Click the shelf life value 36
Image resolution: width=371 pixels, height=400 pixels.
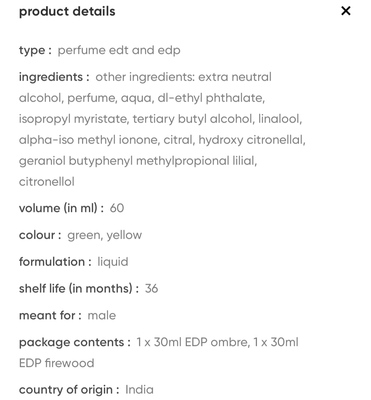click(151, 288)
